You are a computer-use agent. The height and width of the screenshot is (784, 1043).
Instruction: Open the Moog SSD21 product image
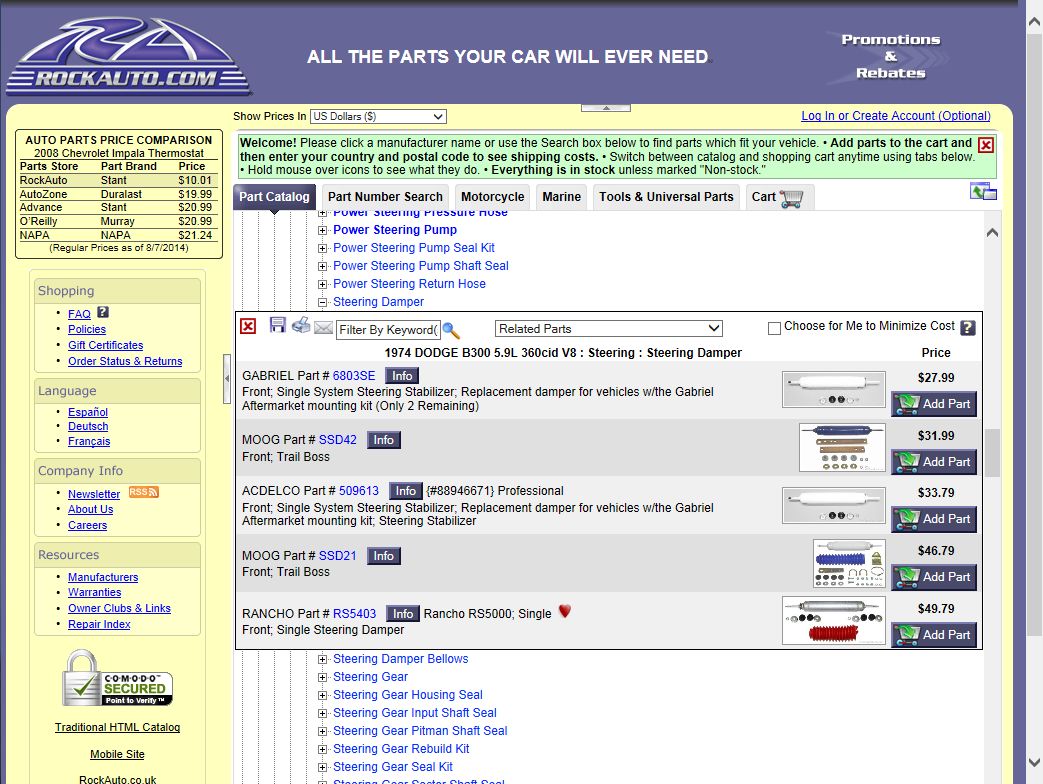(x=849, y=563)
